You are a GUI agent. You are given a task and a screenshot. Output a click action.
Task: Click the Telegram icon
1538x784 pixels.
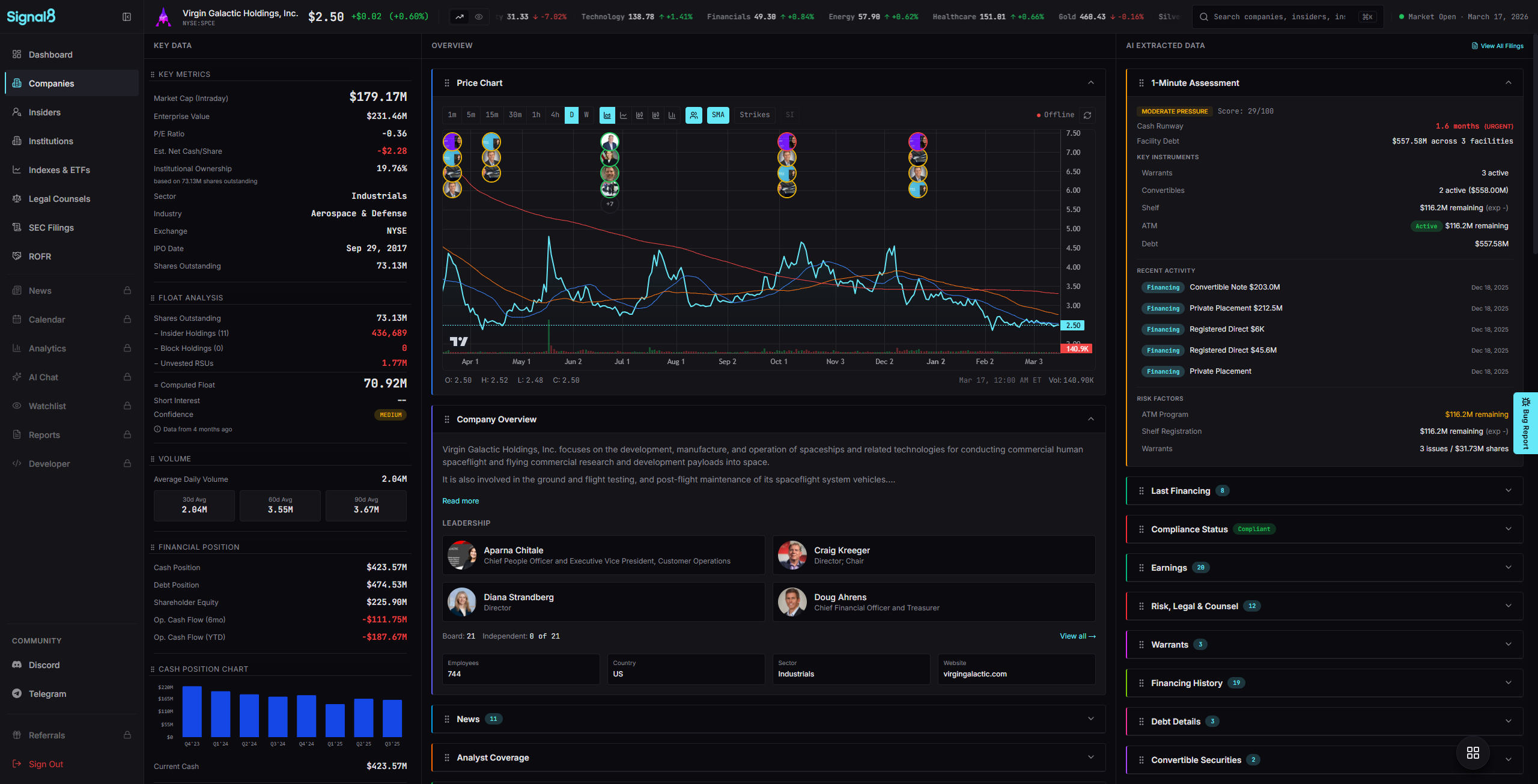click(17, 694)
